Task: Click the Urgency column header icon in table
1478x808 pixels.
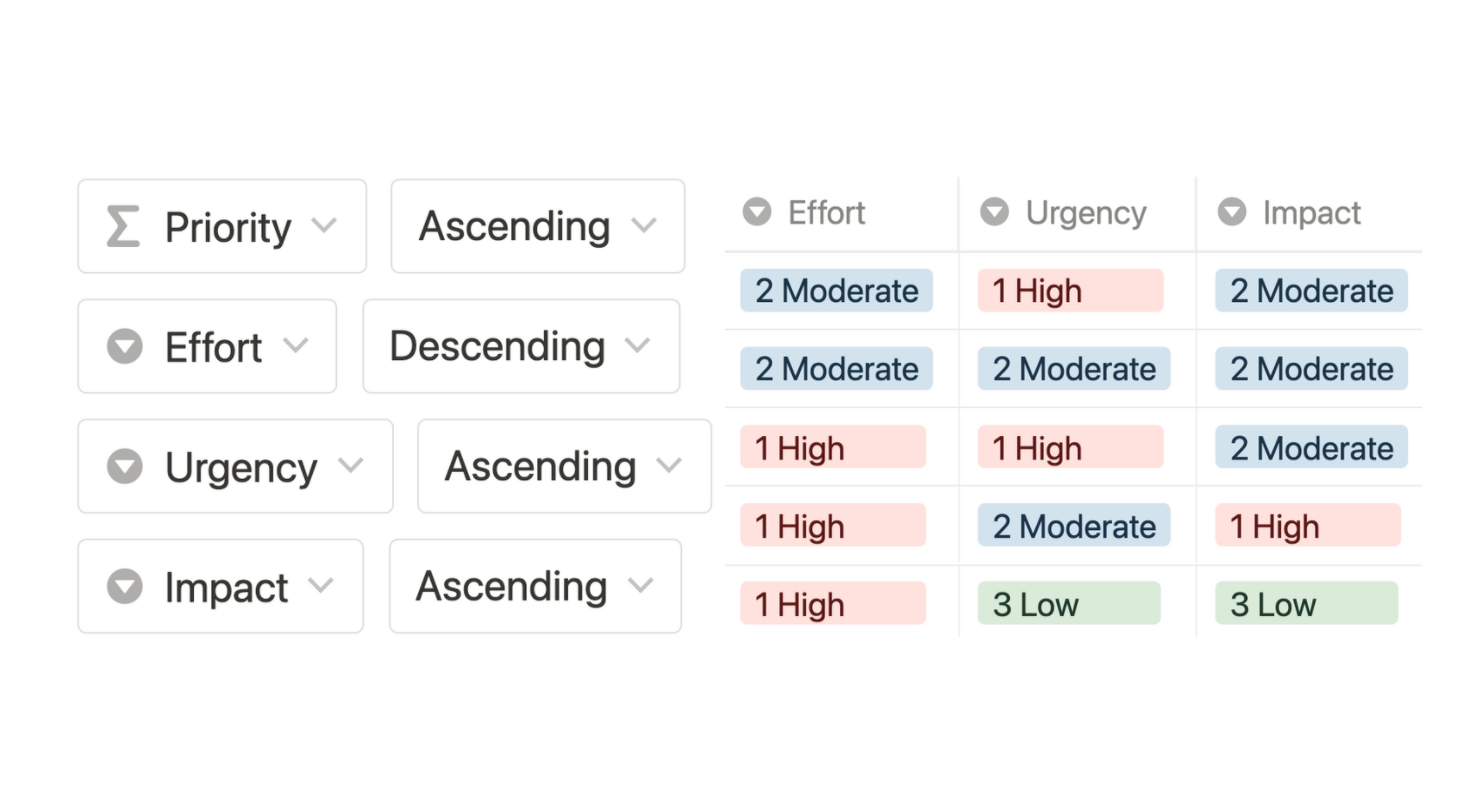Action: click(x=994, y=212)
